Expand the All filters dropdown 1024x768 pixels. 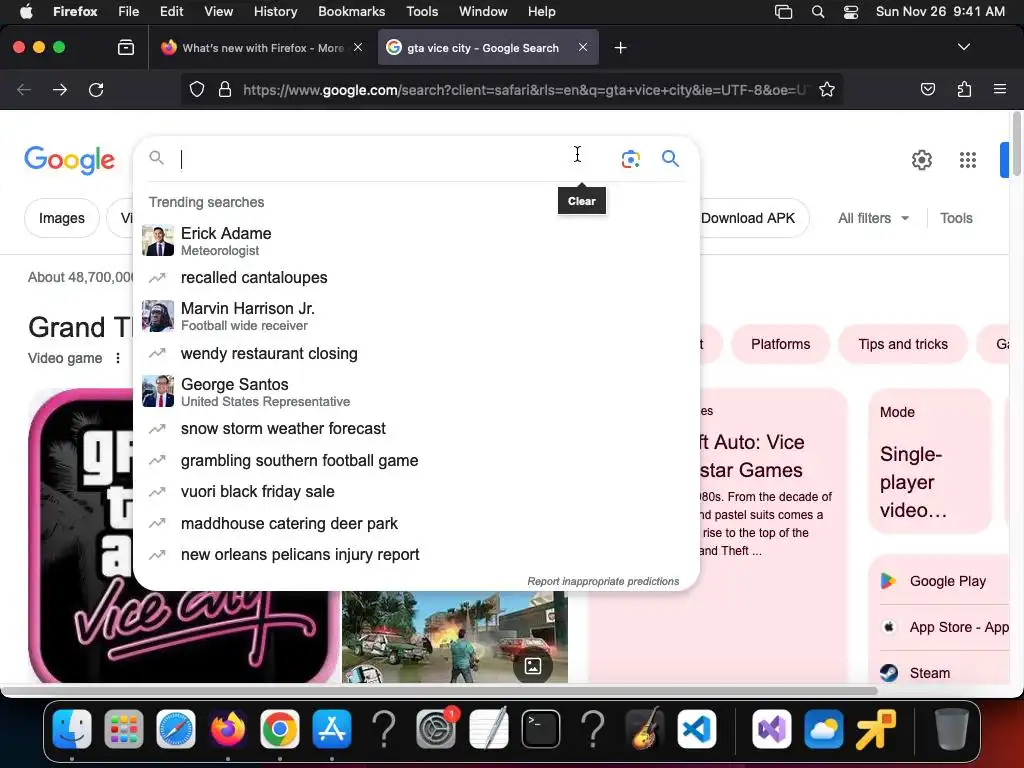coord(874,218)
